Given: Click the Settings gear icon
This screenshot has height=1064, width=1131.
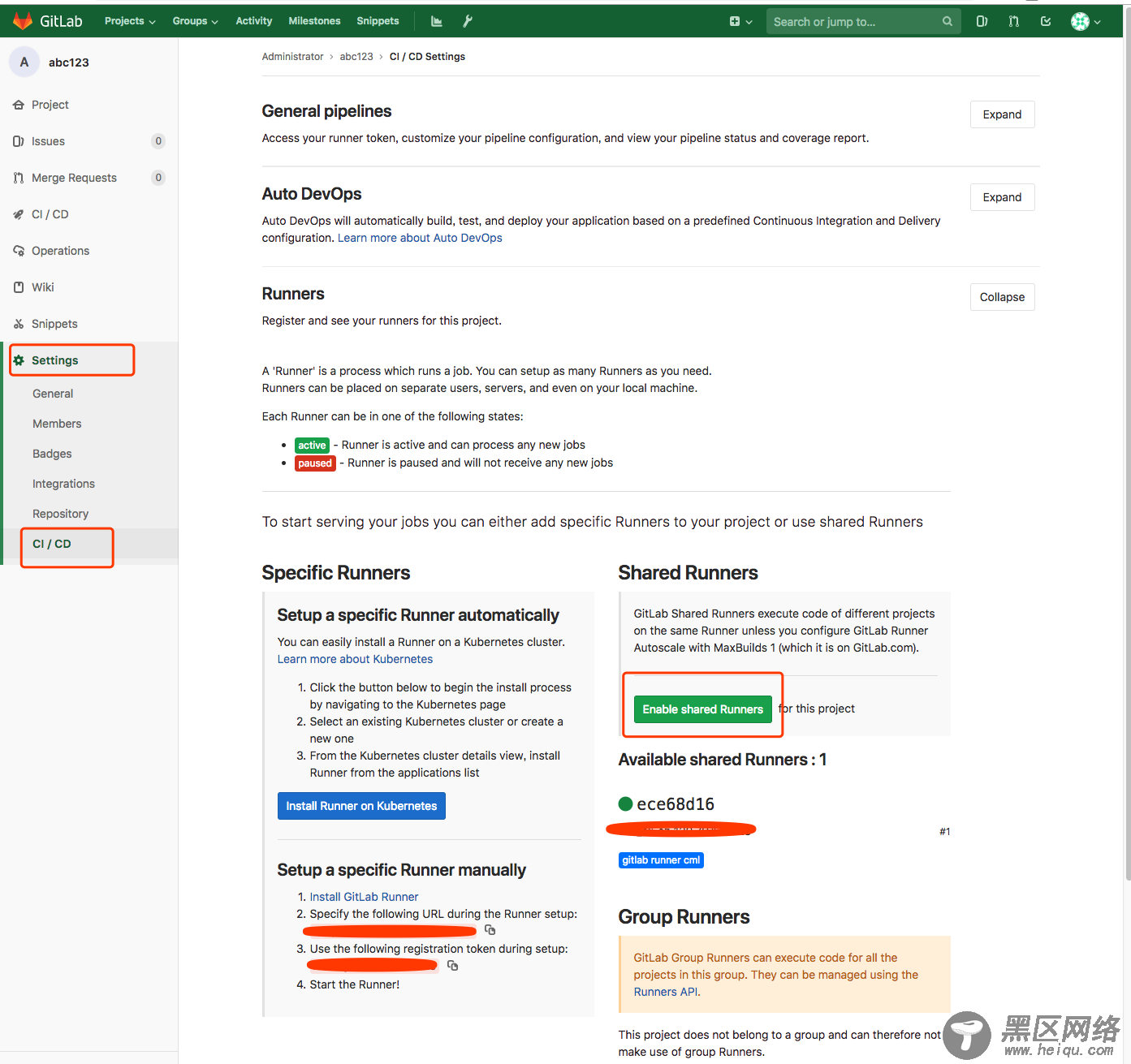Looking at the screenshot, I should pos(19,360).
